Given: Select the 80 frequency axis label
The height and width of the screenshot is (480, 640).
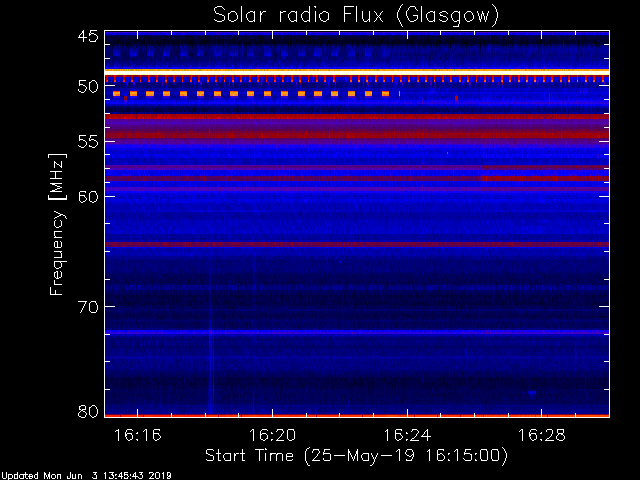Looking at the screenshot, I should point(88,411).
